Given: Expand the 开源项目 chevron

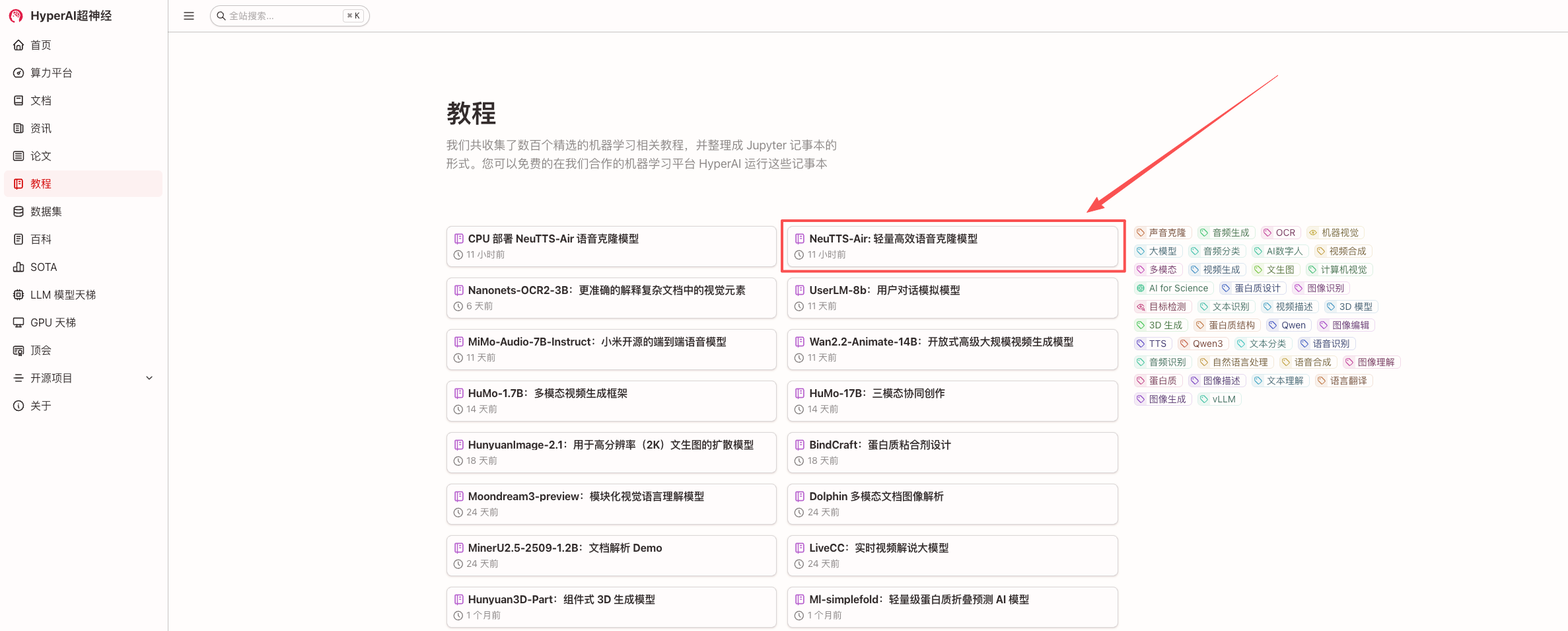Looking at the screenshot, I should tap(149, 378).
